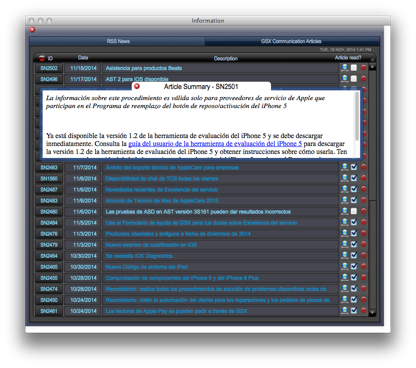Click the red remove icon for SN2496
This screenshot has height=368, width=416.
point(363,79)
